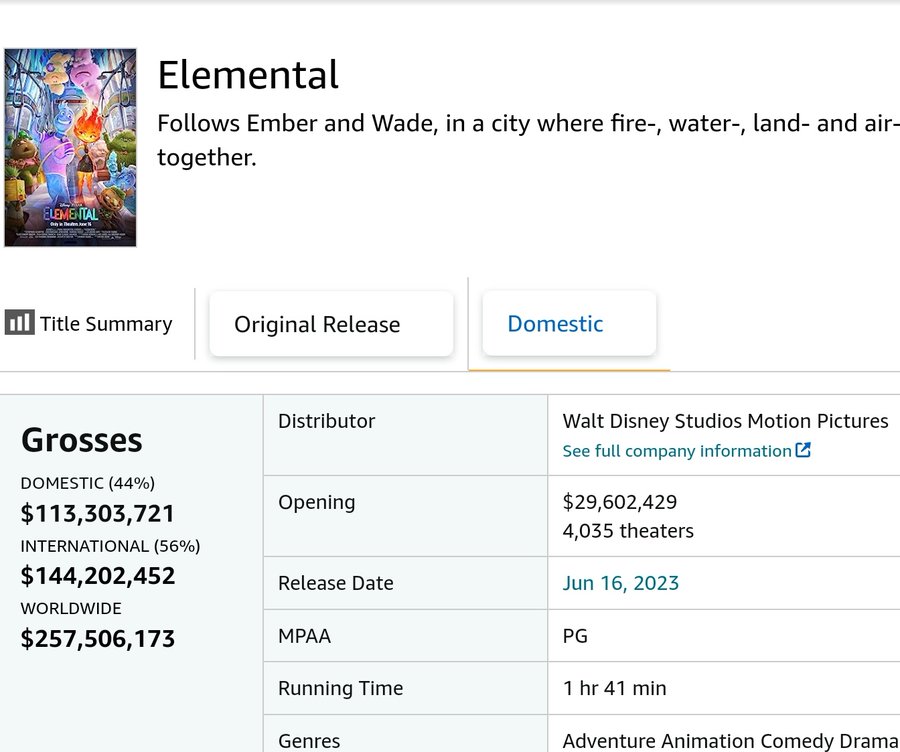Click the INTERNATIONAL (56%) label
900x752 pixels.
(110, 546)
